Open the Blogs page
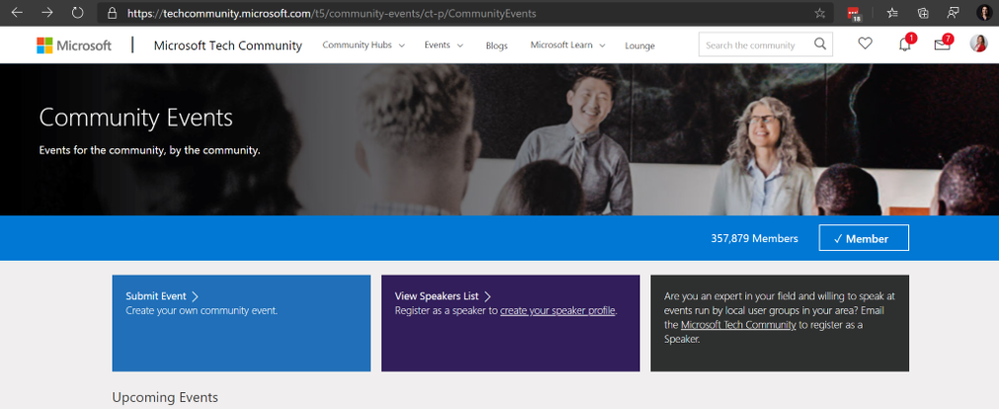The image size is (999, 409). point(496,46)
